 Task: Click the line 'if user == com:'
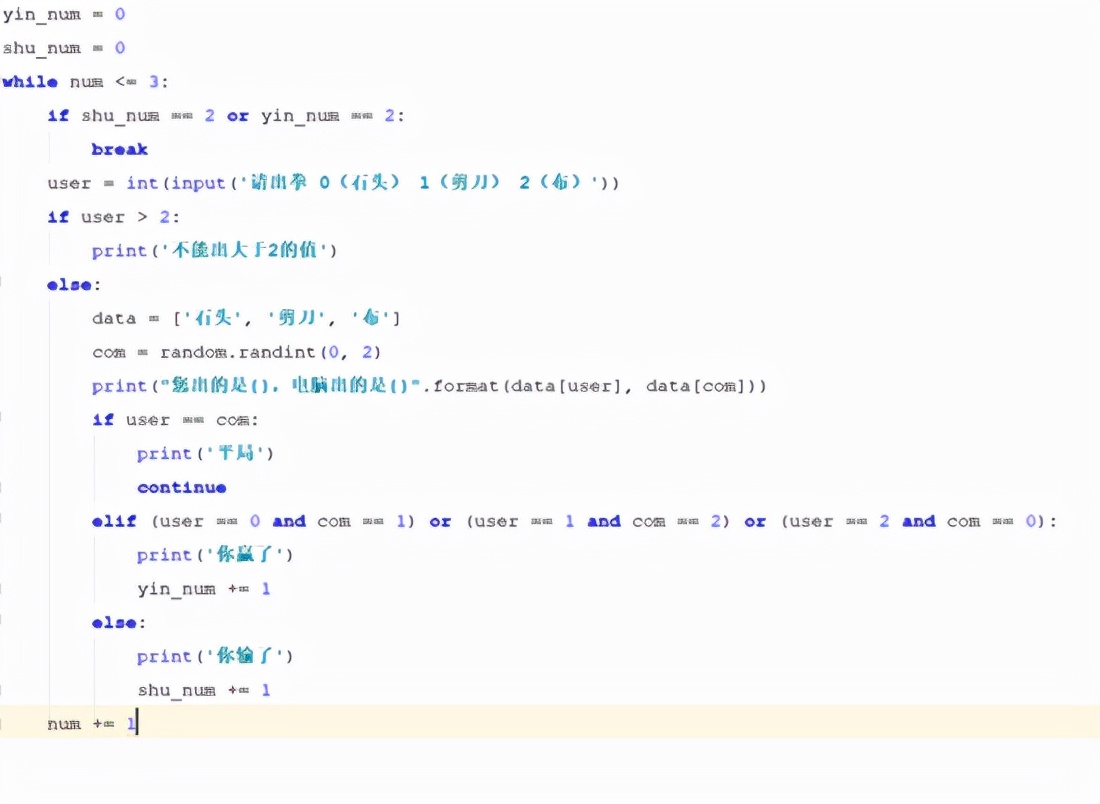pos(175,420)
